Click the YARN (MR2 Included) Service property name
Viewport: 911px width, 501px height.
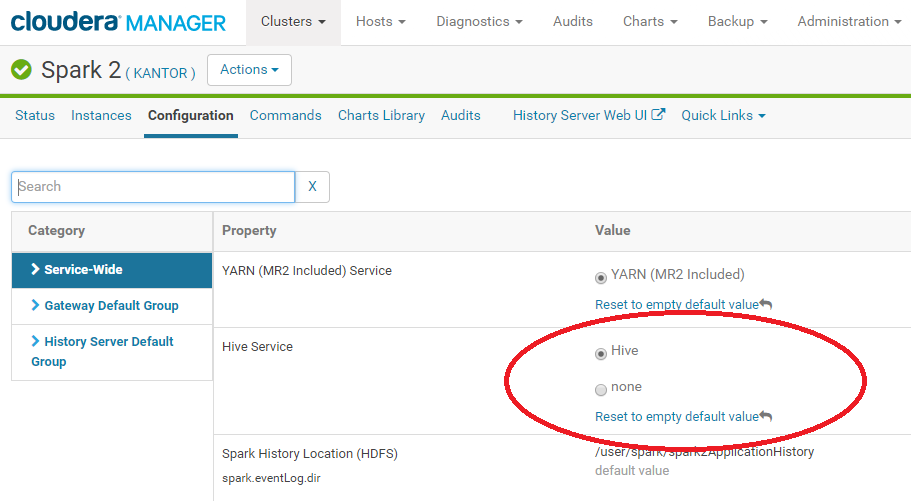pos(307,270)
